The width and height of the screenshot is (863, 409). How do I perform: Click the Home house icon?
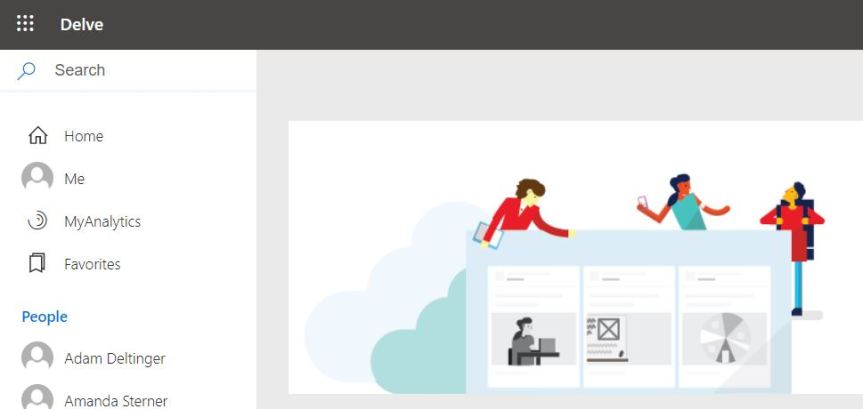click(38, 136)
